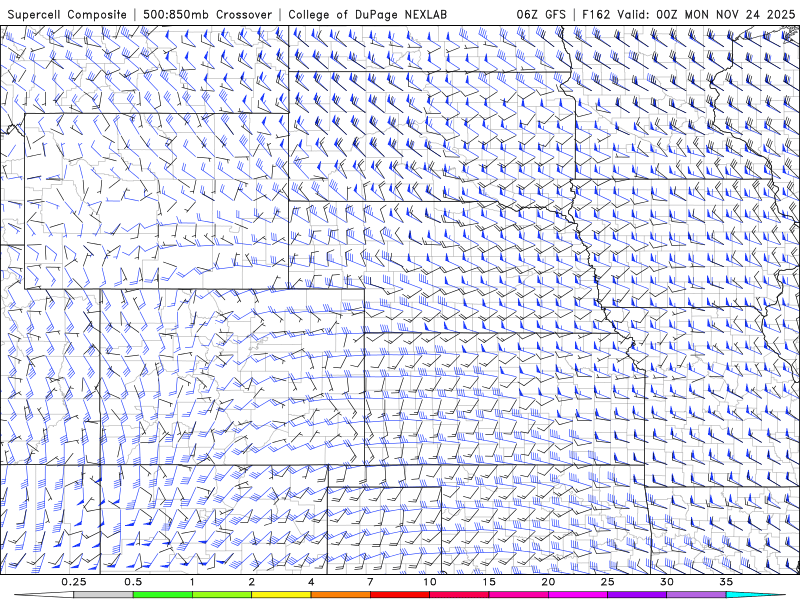Click the "4" legend value
800x600 pixels.
(x=311, y=582)
